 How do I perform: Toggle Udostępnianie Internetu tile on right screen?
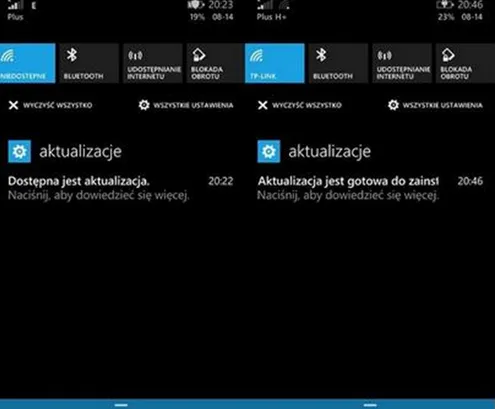click(x=402, y=63)
